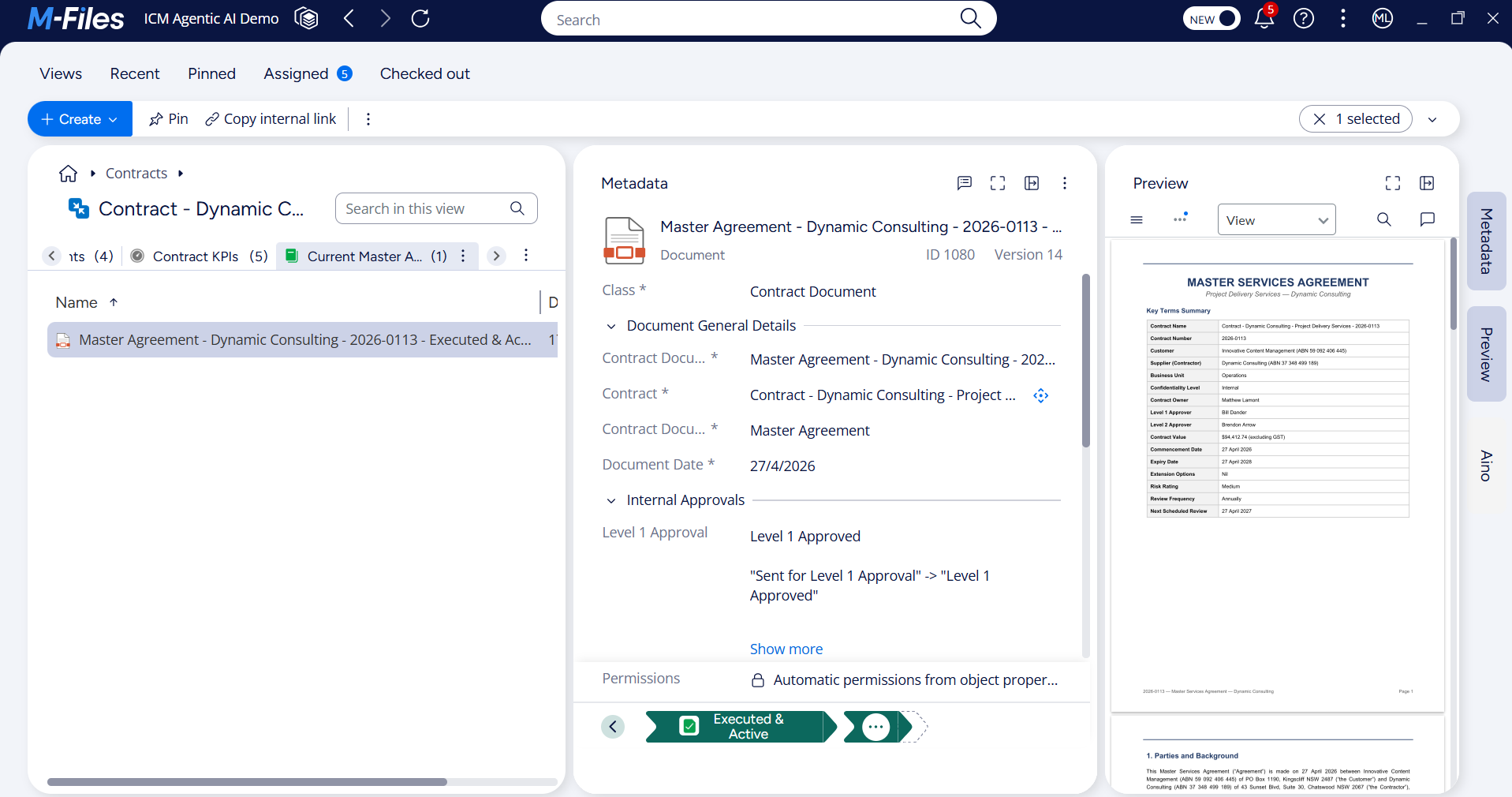Viewport: 1512px width, 797px height.
Task: Go back using top navigation arrow
Action: pos(349,18)
